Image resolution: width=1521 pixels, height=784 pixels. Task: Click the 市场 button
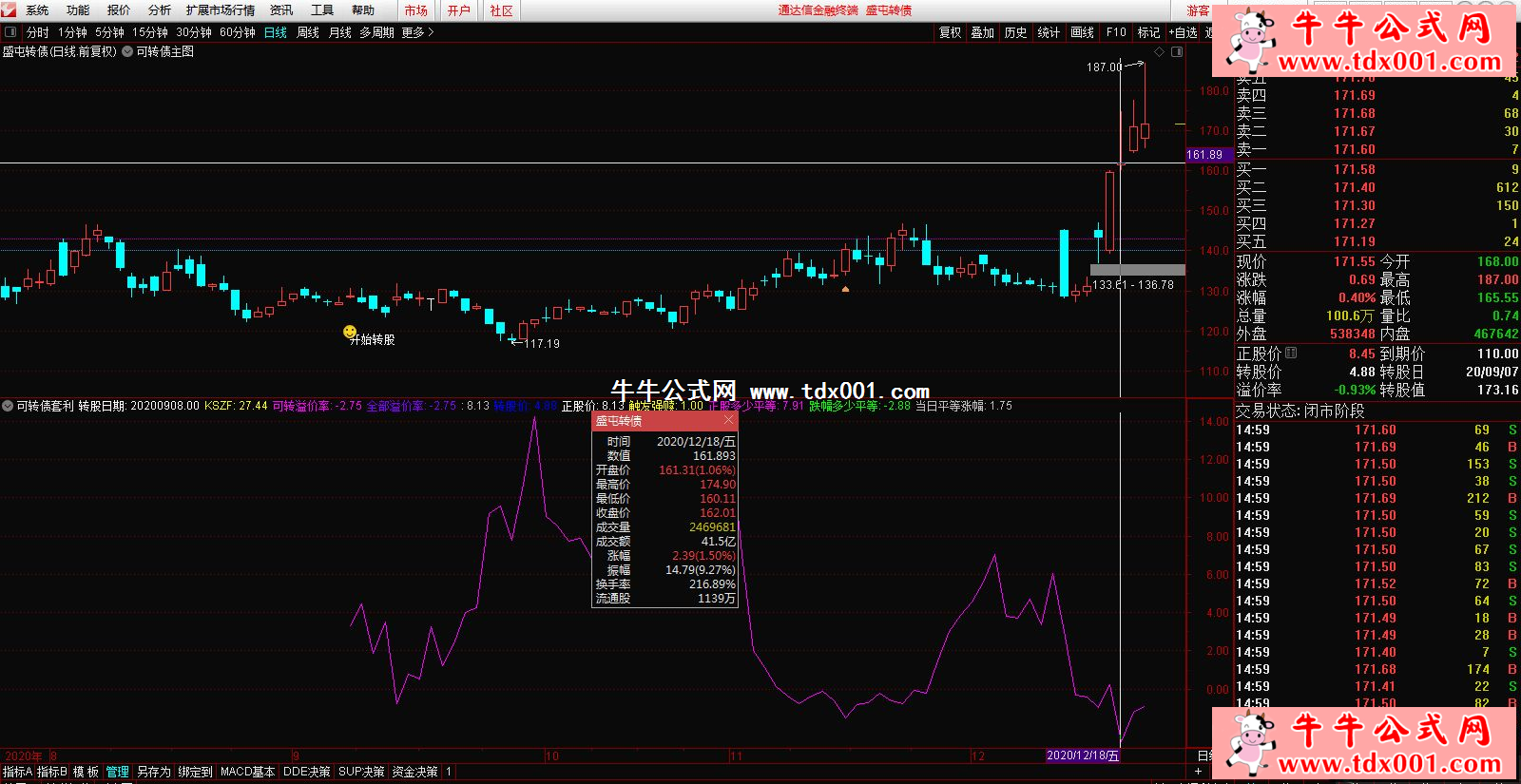click(x=415, y=10)
